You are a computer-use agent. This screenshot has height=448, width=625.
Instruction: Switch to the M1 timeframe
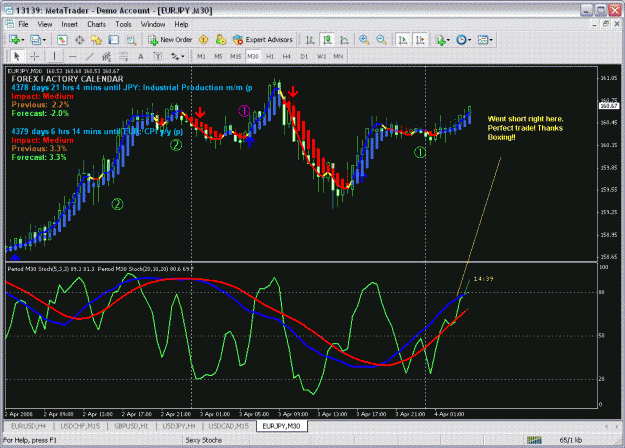[x=201, y=57]
